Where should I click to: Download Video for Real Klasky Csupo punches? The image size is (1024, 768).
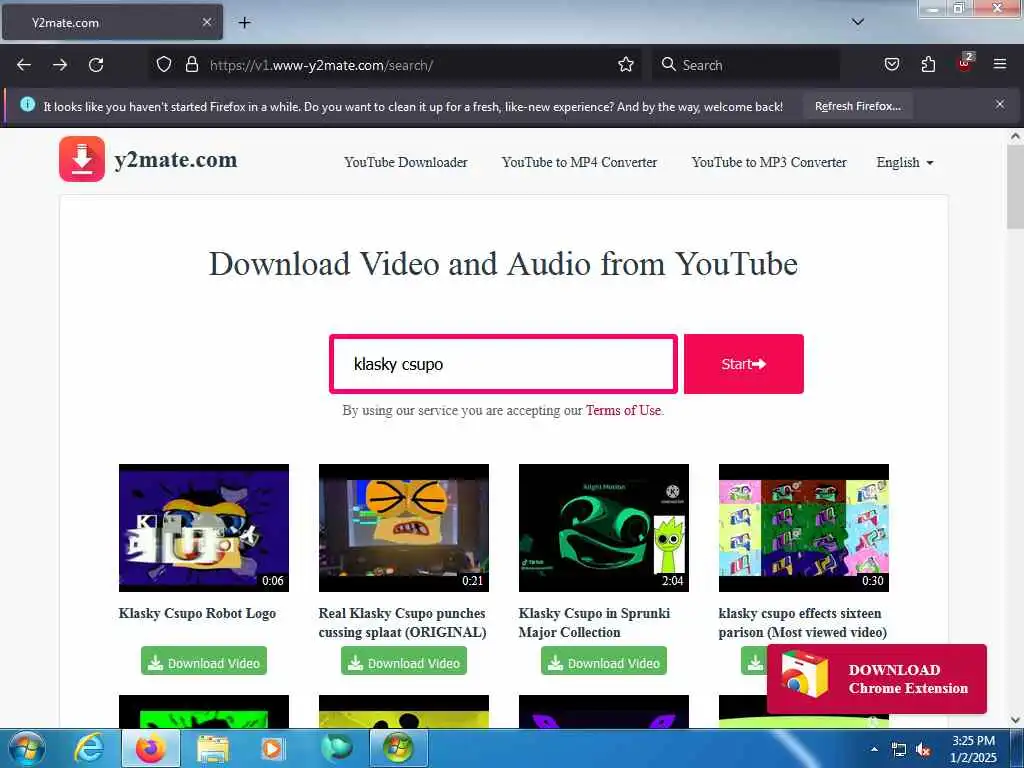click(x=404, y=661)
